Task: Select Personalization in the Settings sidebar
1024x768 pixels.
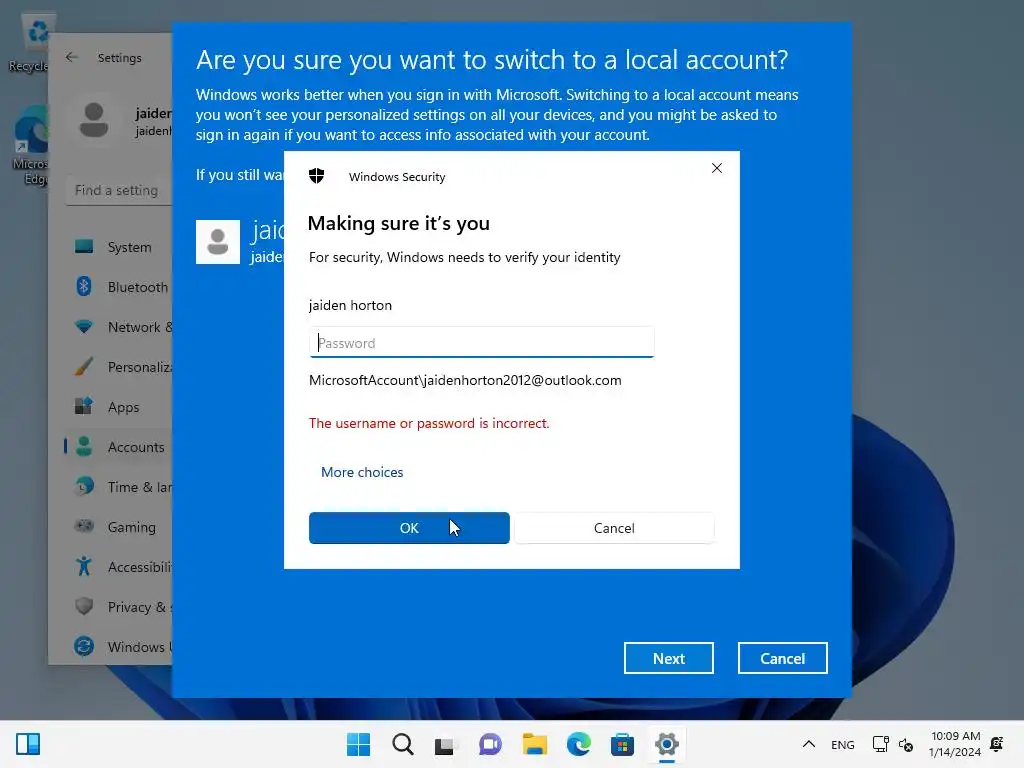Action: pyautogui.click(x=120, y=367)
